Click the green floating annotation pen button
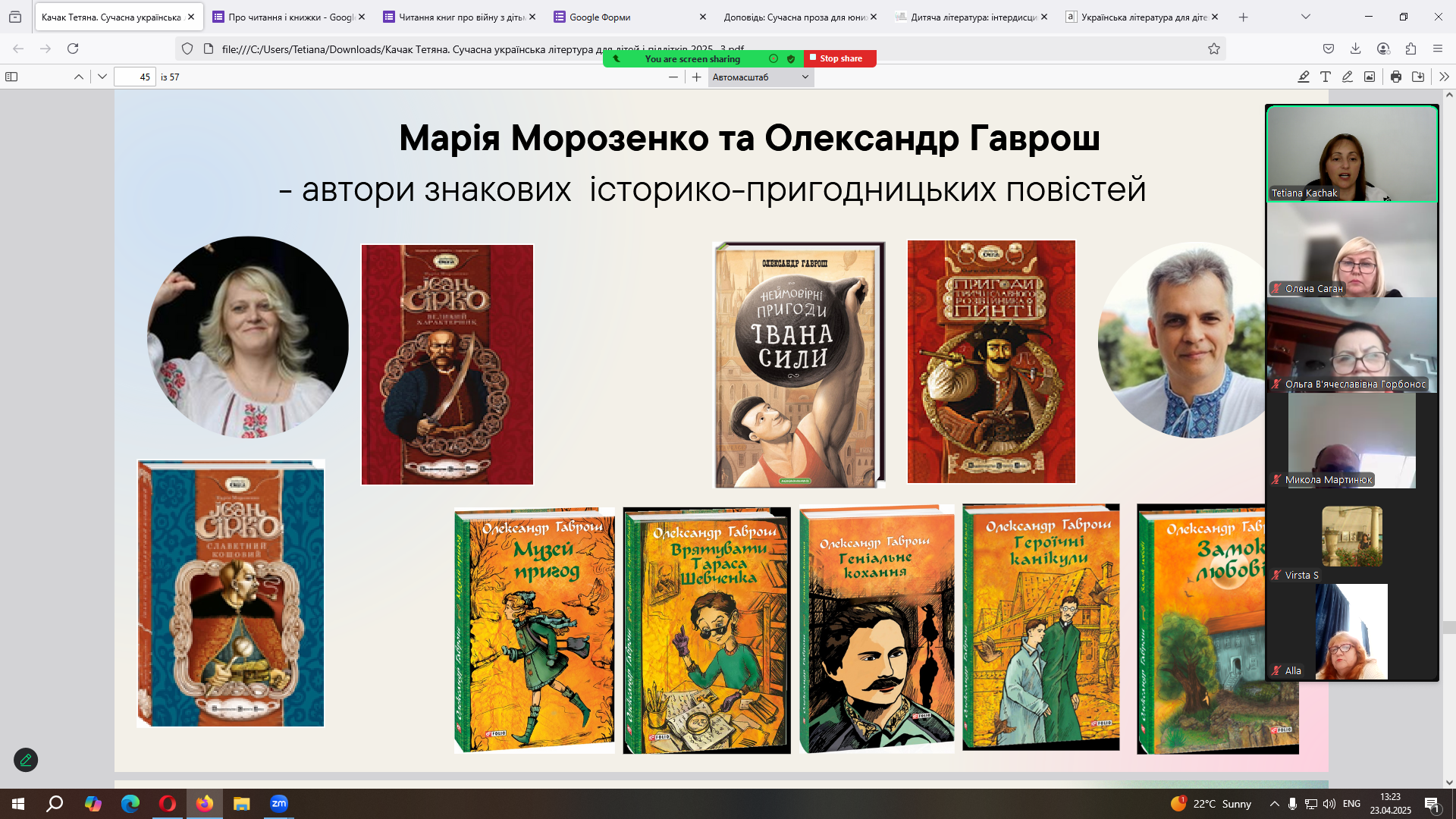1456x819 pixels. coord(26,760)
